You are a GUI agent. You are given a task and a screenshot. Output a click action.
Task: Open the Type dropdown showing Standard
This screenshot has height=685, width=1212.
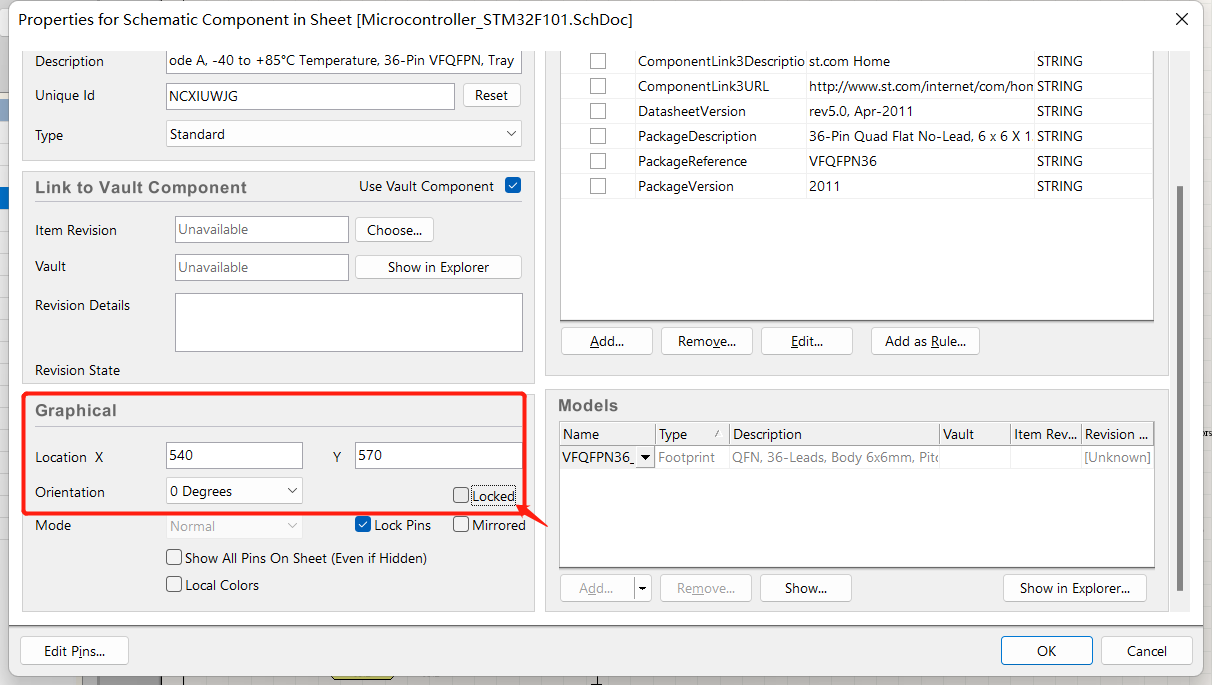click(x=345, y=134)
